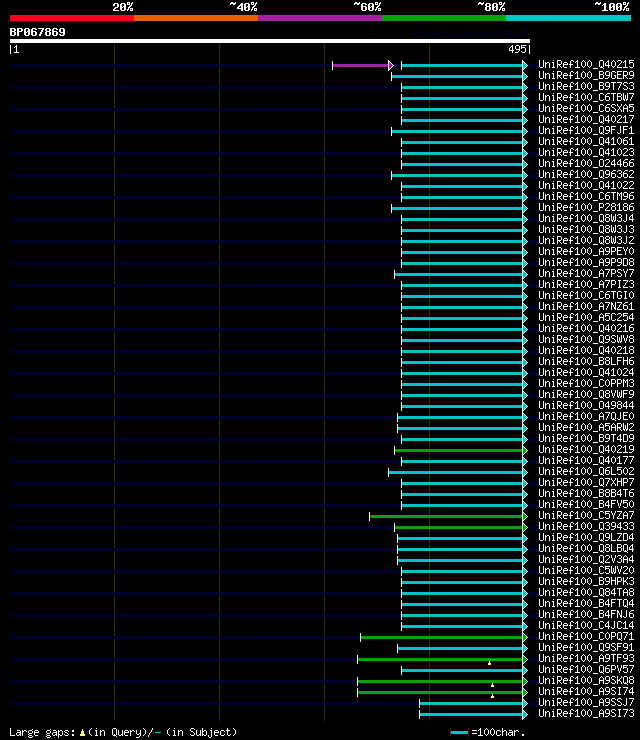Viewport: 640px width, 740px height.
Task: Open the UniRef100_B4FNJ6 hit label
Action: [586, 614]
